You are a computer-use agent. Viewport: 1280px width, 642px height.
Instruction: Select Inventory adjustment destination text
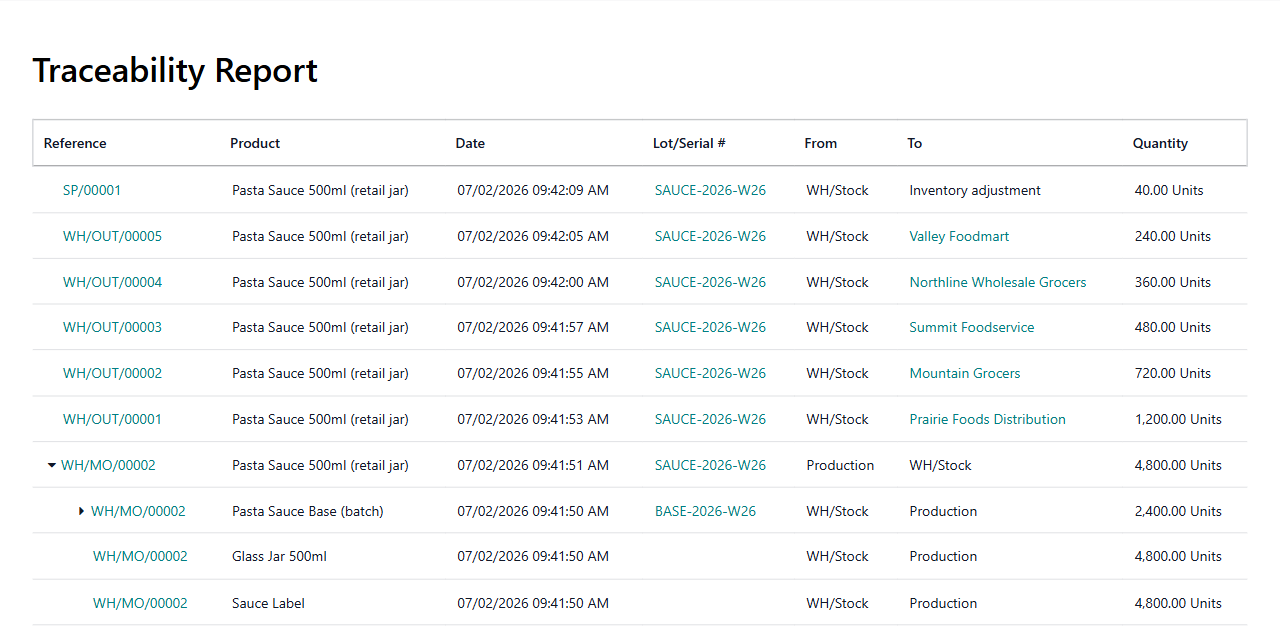975,190
